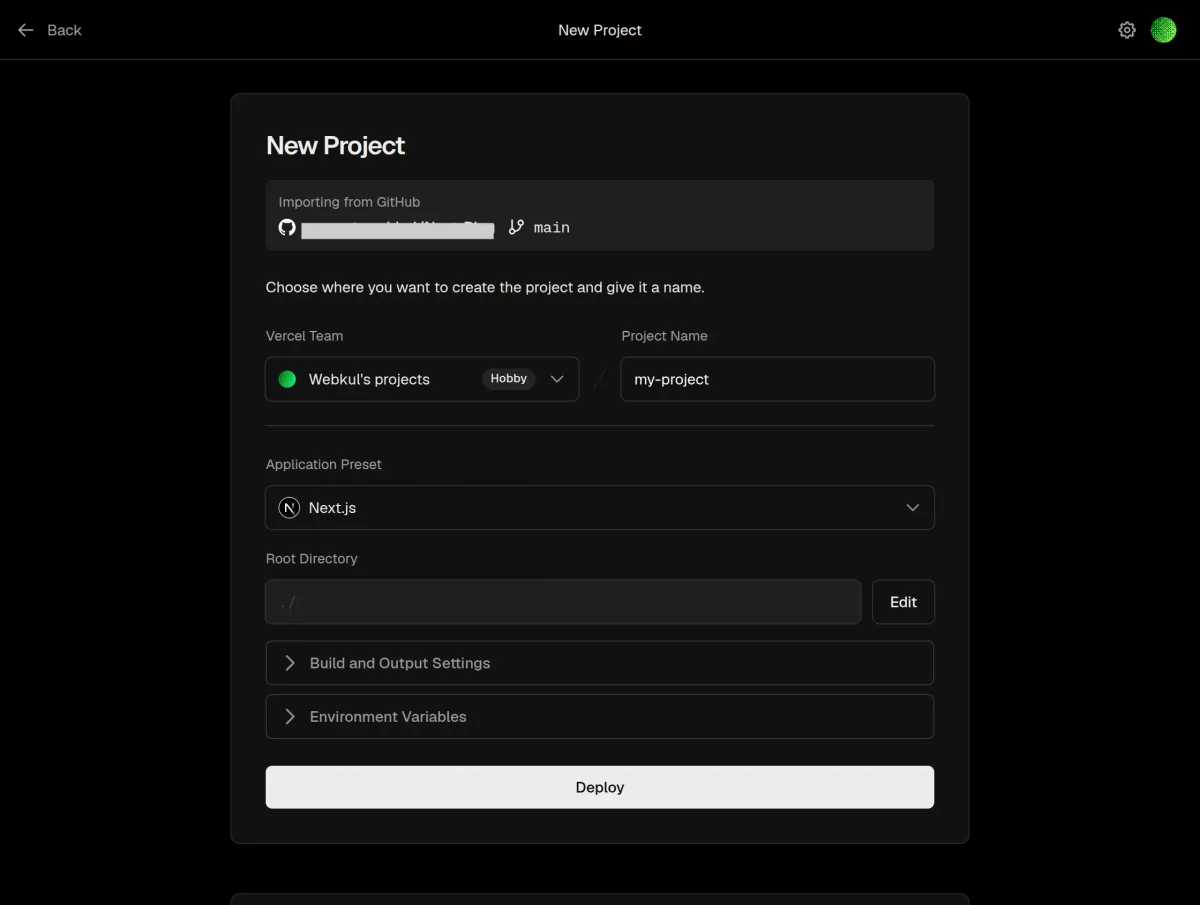Click the Next.js logo icon
Viewport: 1200px width, 905px height.
tap(289, 508)
